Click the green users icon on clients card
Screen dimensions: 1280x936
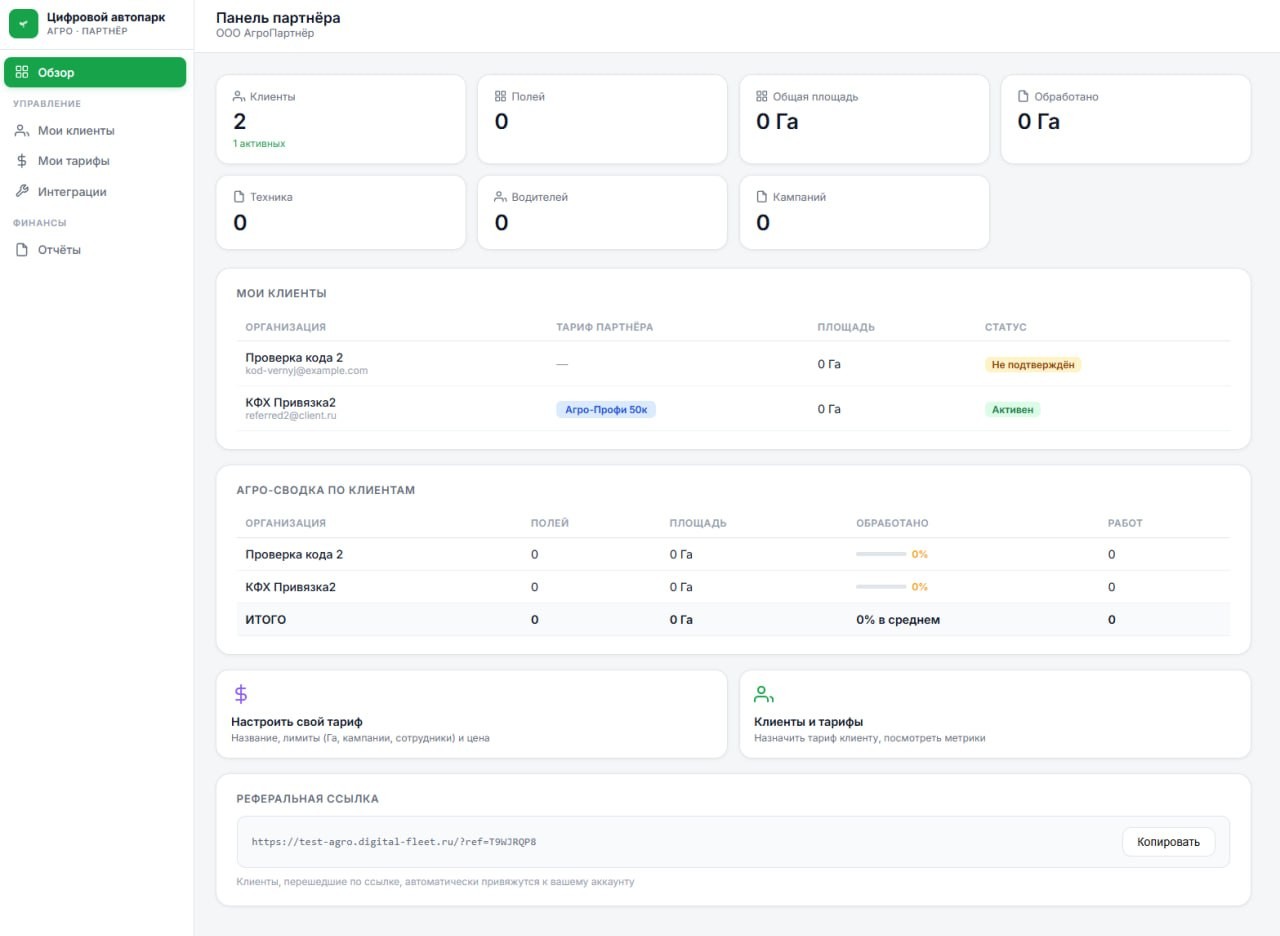coord(764,694)
